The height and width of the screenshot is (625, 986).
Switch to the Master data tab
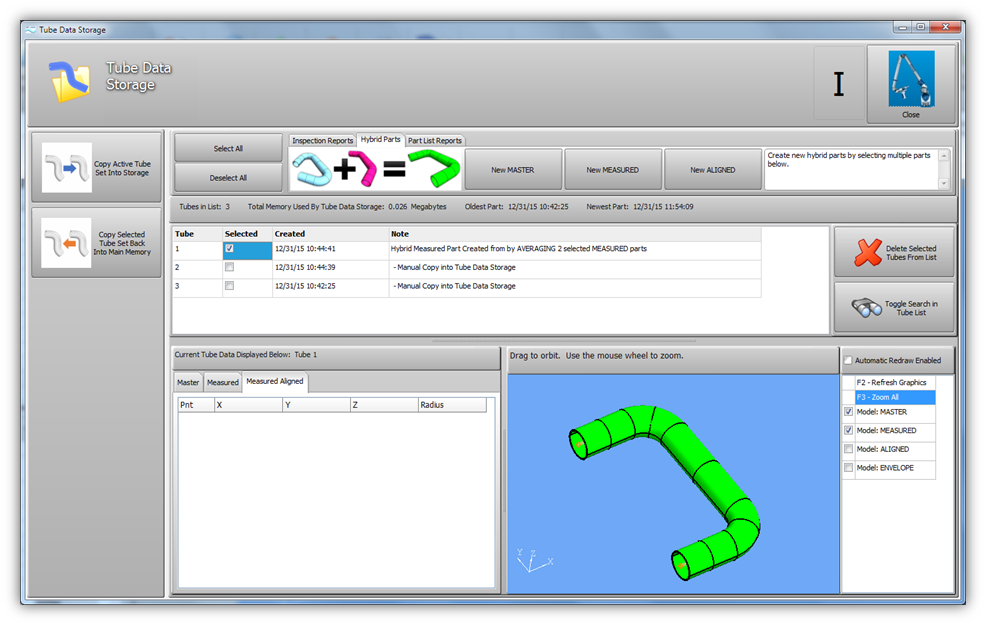pyautogui.click(x=188, y=382)
